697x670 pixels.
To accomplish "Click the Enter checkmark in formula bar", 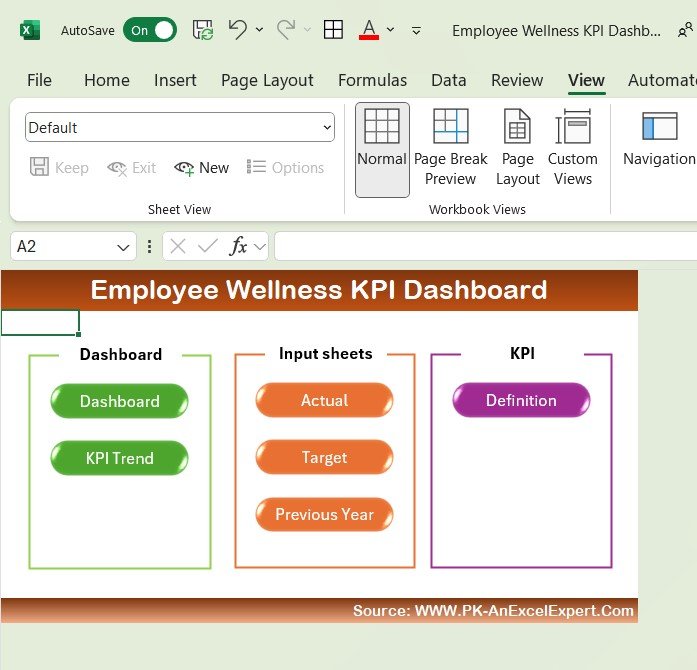I will [208, 245].
